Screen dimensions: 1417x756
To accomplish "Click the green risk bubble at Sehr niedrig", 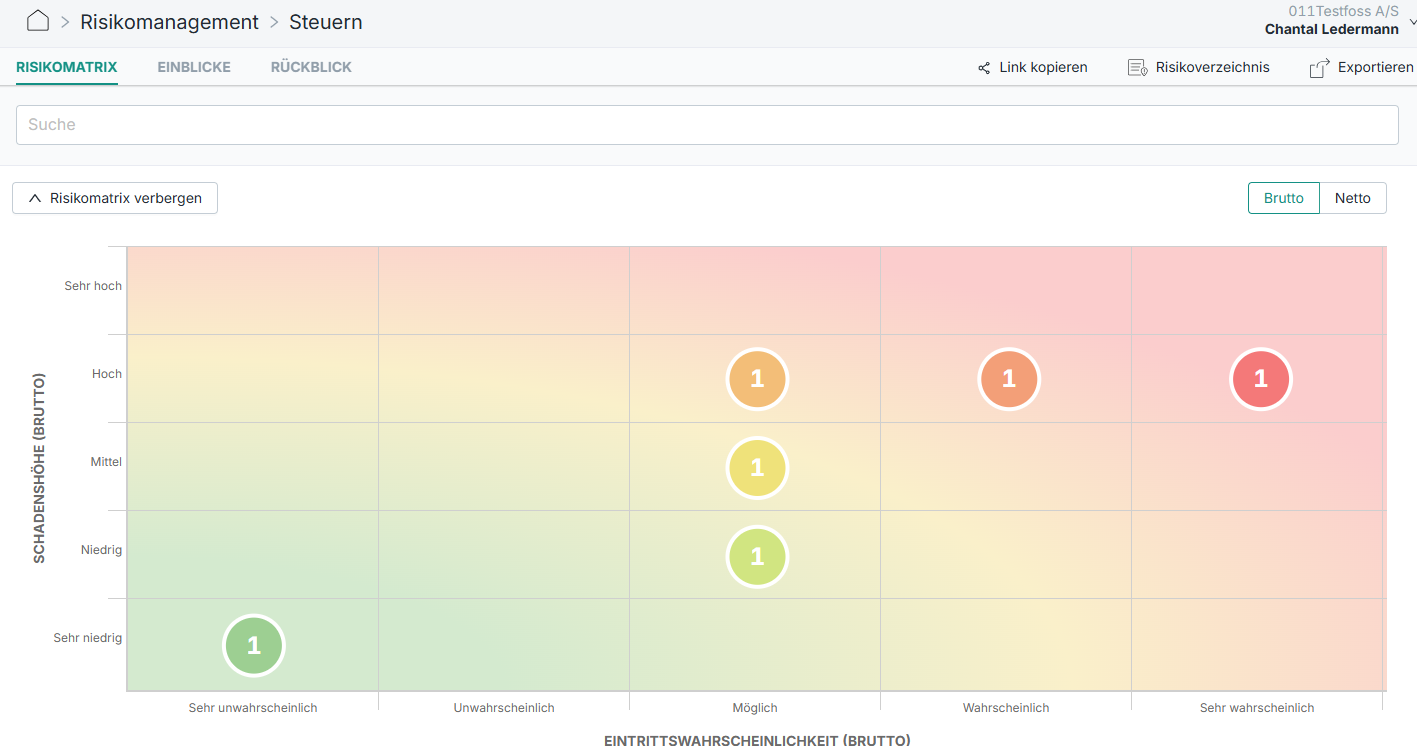I will [x=254, y=645].
